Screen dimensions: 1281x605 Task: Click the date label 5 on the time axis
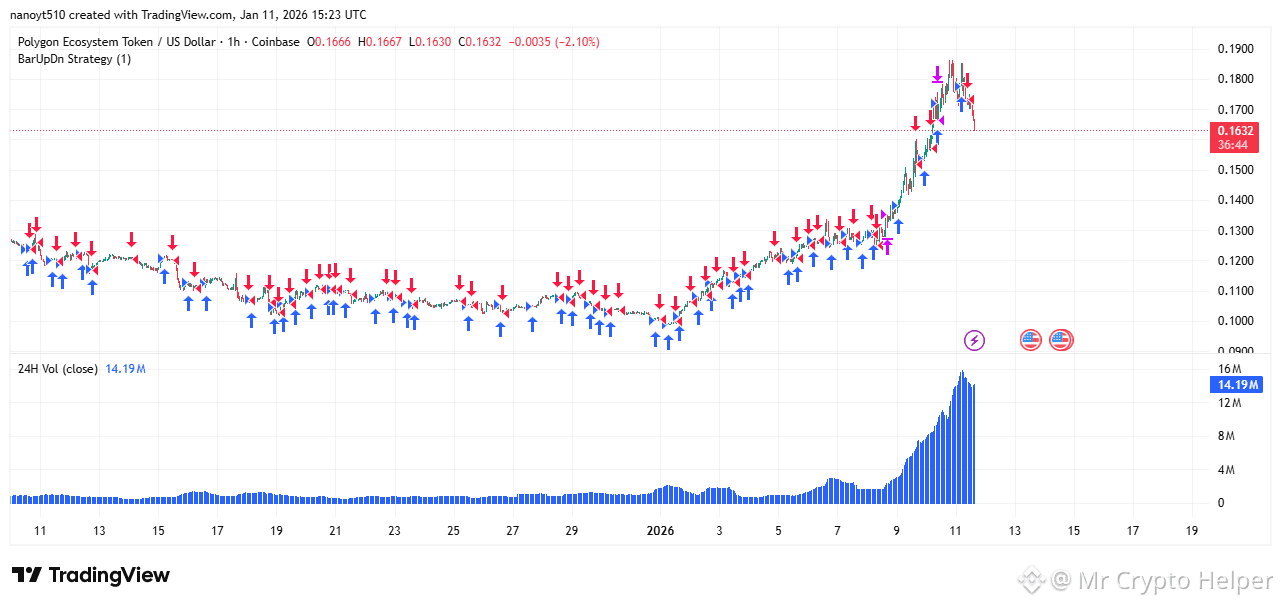(778, 531)
